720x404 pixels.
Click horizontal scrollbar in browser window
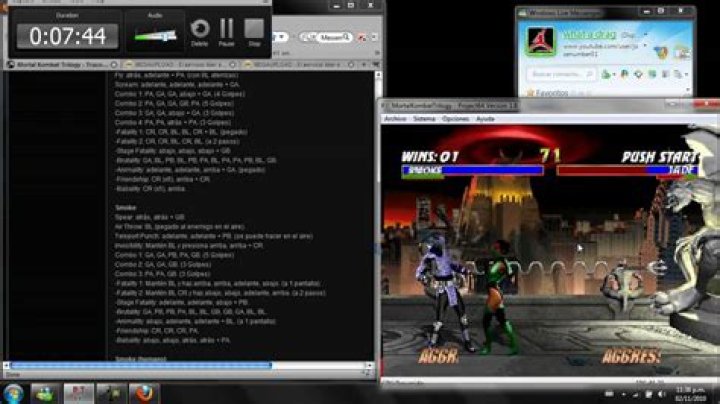141,365
